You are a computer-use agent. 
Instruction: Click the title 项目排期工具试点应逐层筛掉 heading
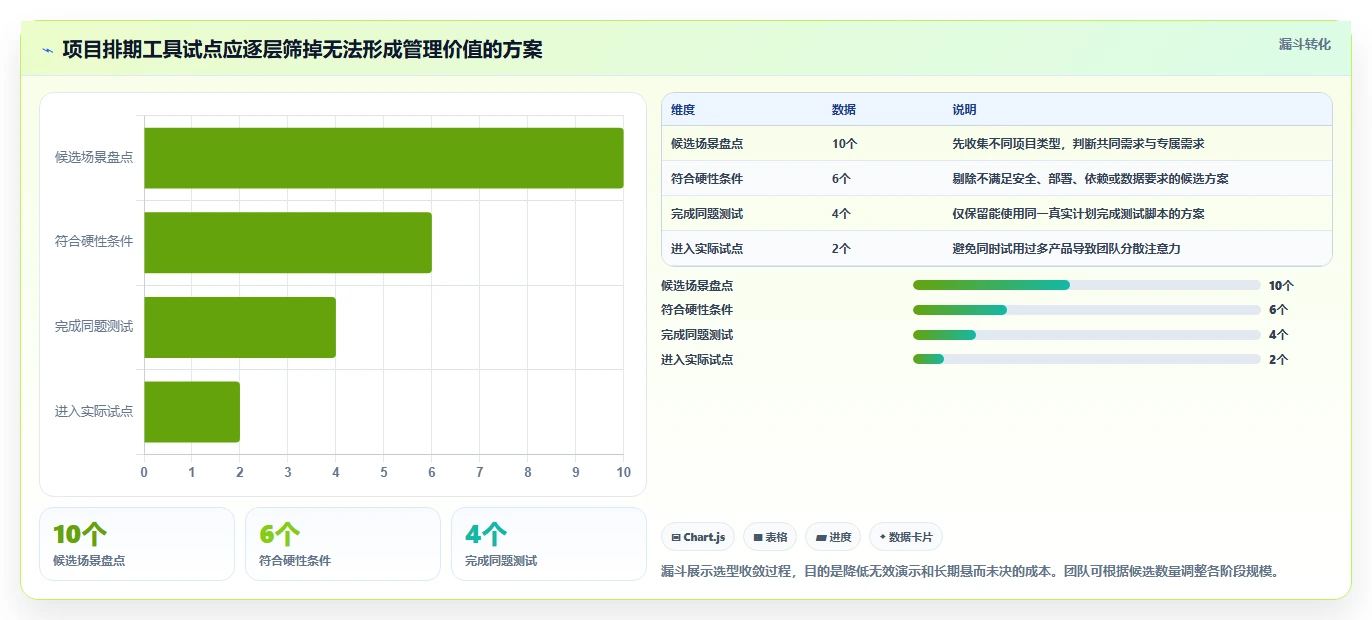302,49
